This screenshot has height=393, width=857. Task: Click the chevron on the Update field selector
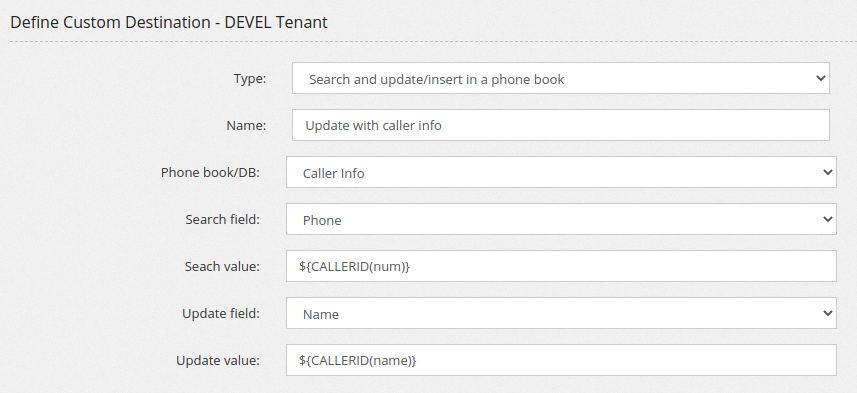coord(827,313)
